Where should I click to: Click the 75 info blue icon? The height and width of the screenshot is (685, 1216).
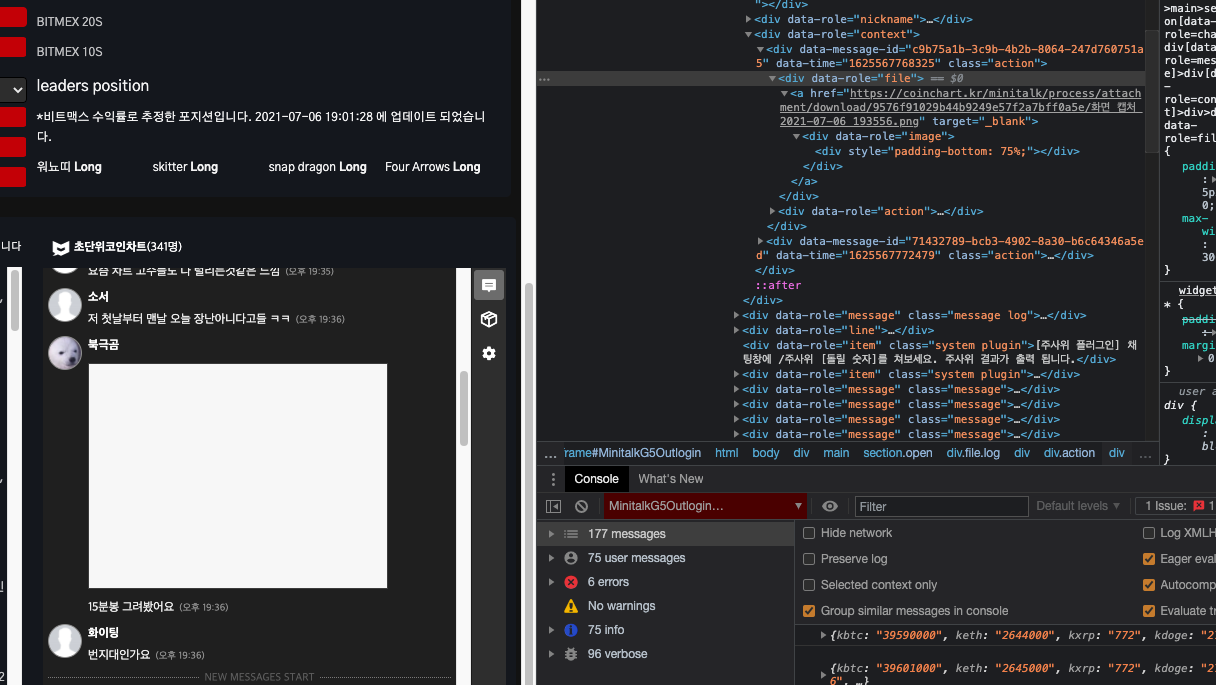(571, 630)
